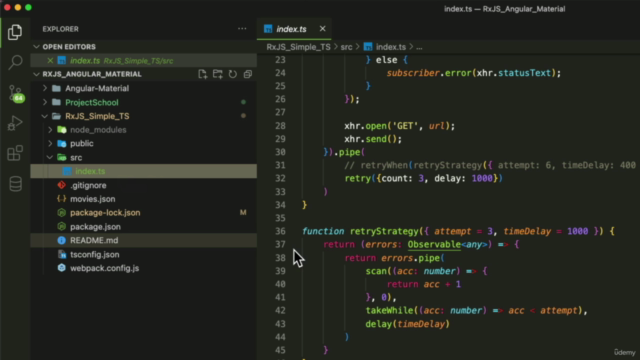Close the index.ts editor tab

click(x=322, y=29)
